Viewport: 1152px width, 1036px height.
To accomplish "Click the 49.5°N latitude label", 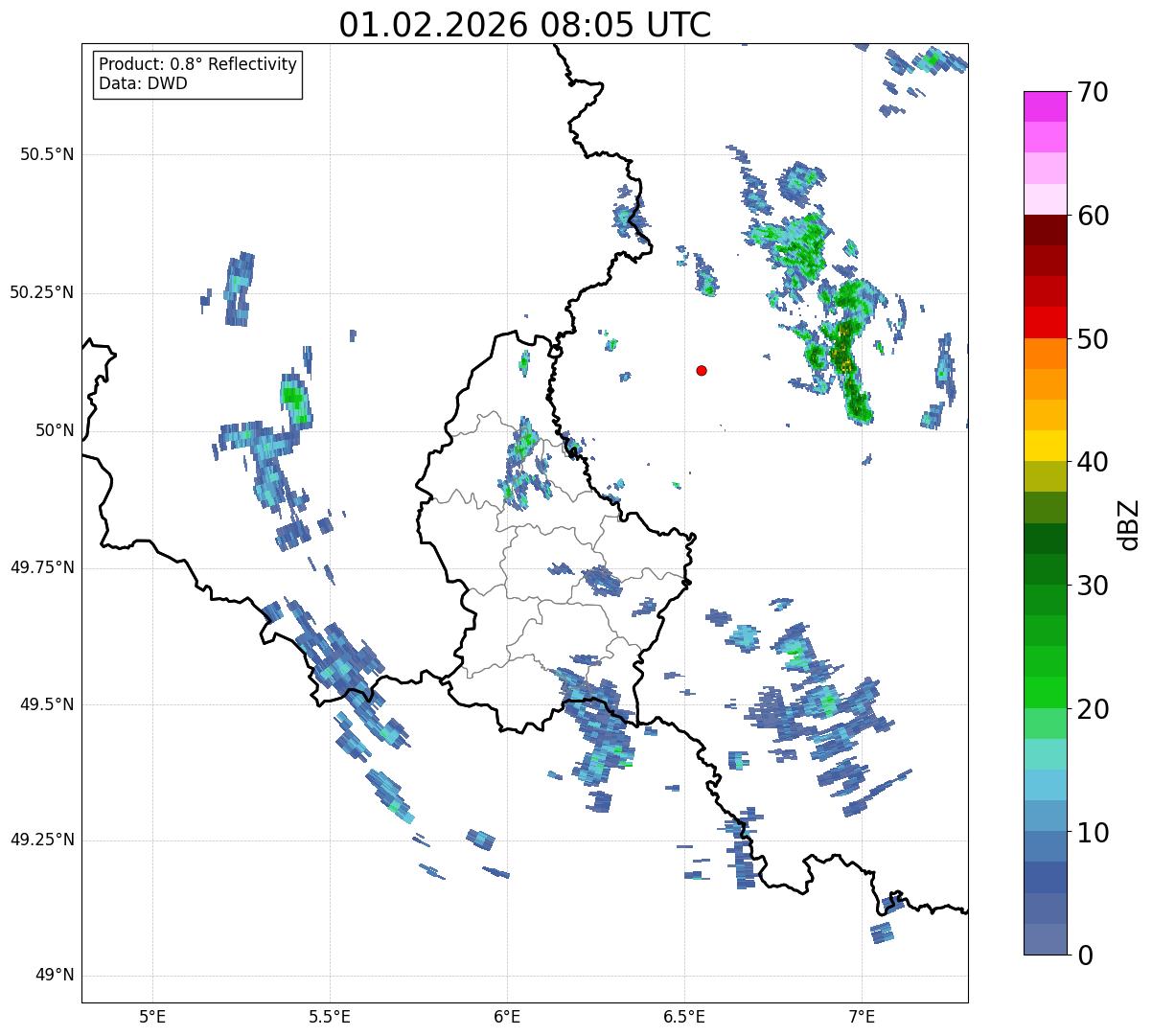I will click(46, 704).
